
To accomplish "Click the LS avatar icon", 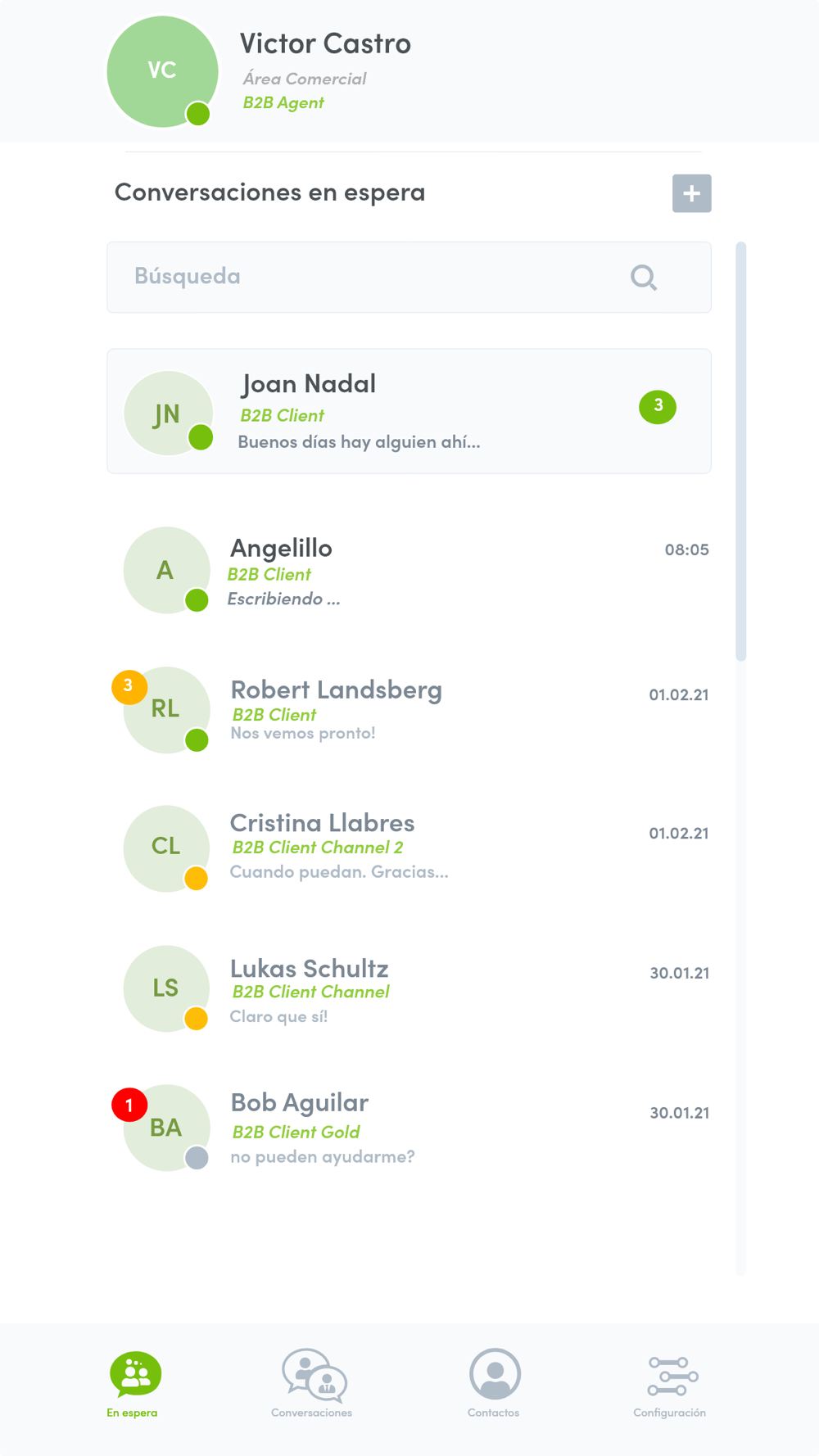I will [165, 988].
